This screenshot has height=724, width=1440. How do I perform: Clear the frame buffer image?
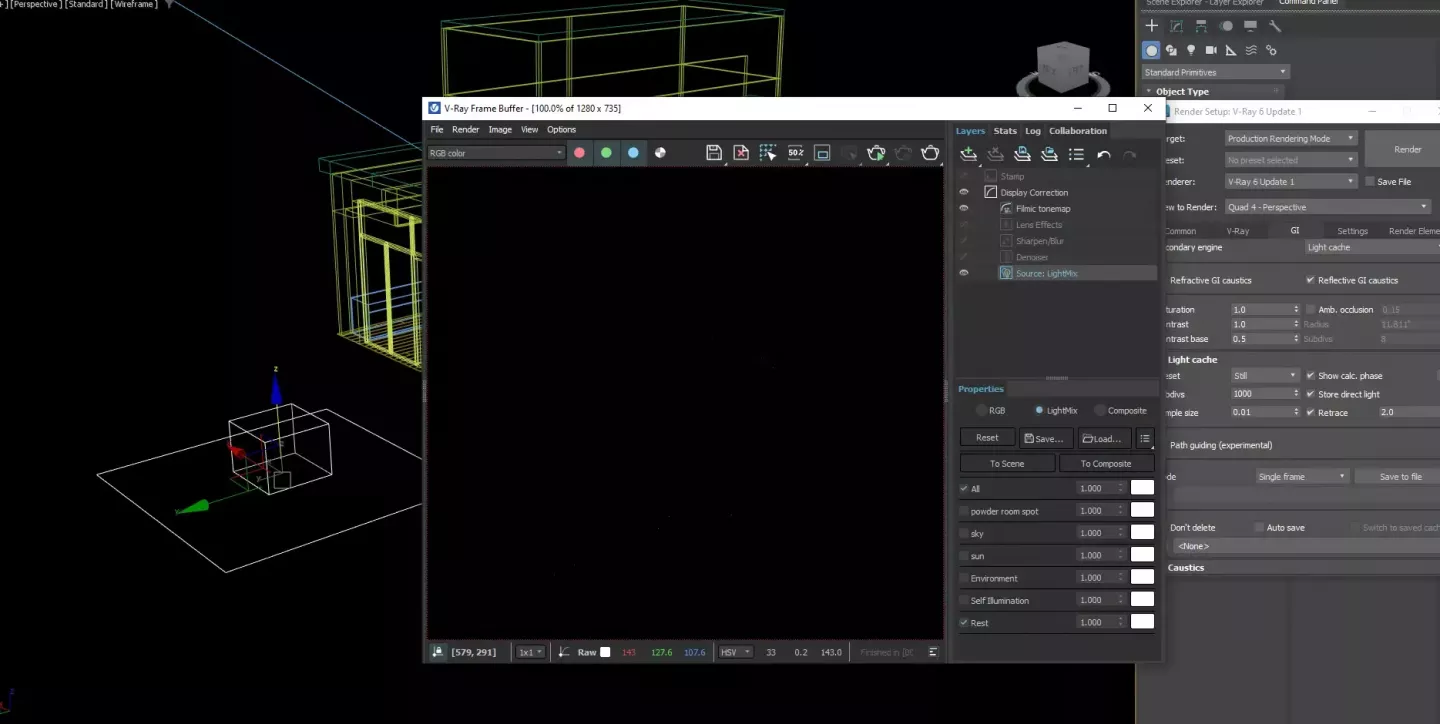[741, 153]
